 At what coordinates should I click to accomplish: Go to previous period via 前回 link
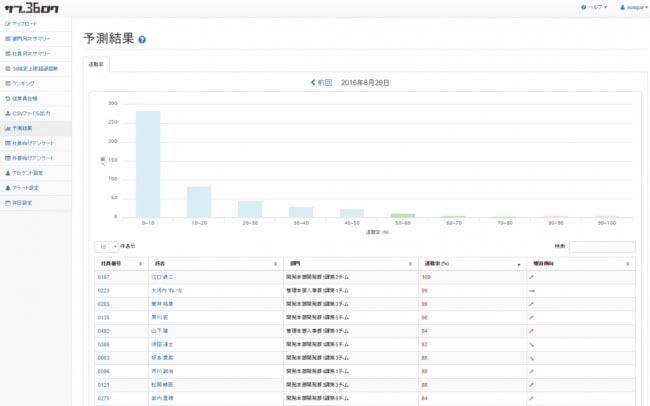(320, 83)
